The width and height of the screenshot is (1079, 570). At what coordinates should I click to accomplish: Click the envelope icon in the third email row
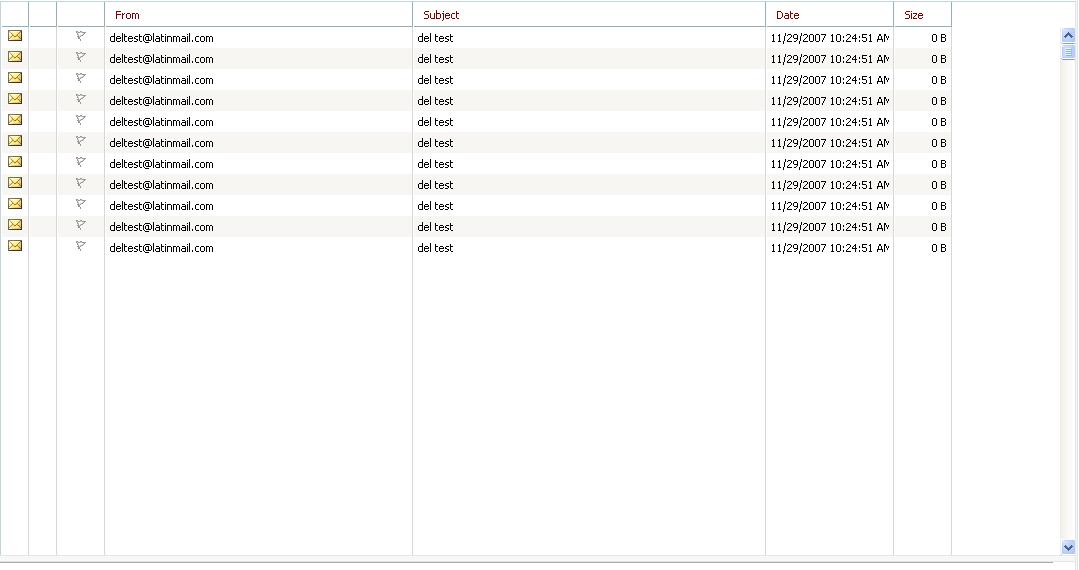point(15,78)
